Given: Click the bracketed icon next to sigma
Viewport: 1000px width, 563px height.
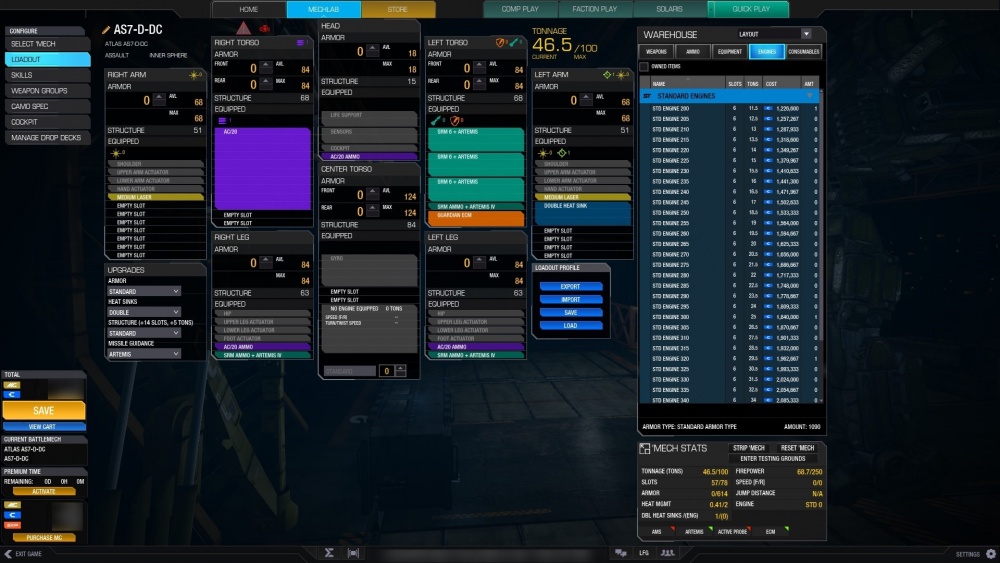Looking at the screenshot, I should [353, 553].
